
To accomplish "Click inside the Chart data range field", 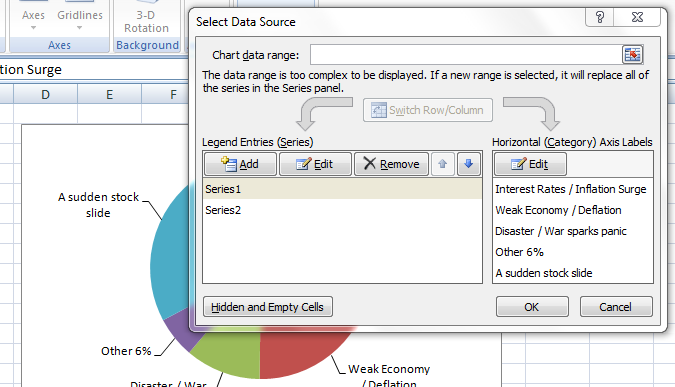I will click(x=466, y=55).
